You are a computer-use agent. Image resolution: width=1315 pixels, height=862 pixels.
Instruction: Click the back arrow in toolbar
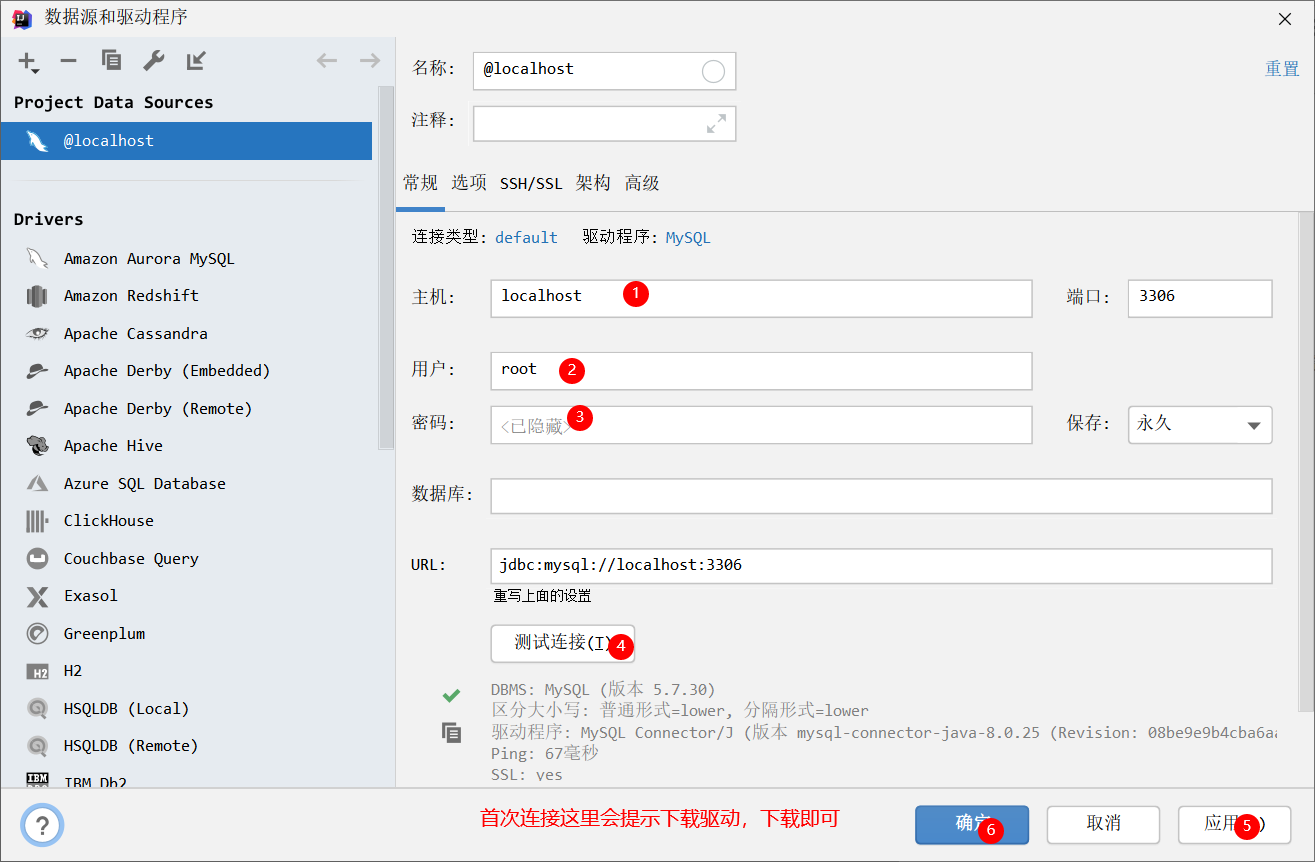[327, 61]
